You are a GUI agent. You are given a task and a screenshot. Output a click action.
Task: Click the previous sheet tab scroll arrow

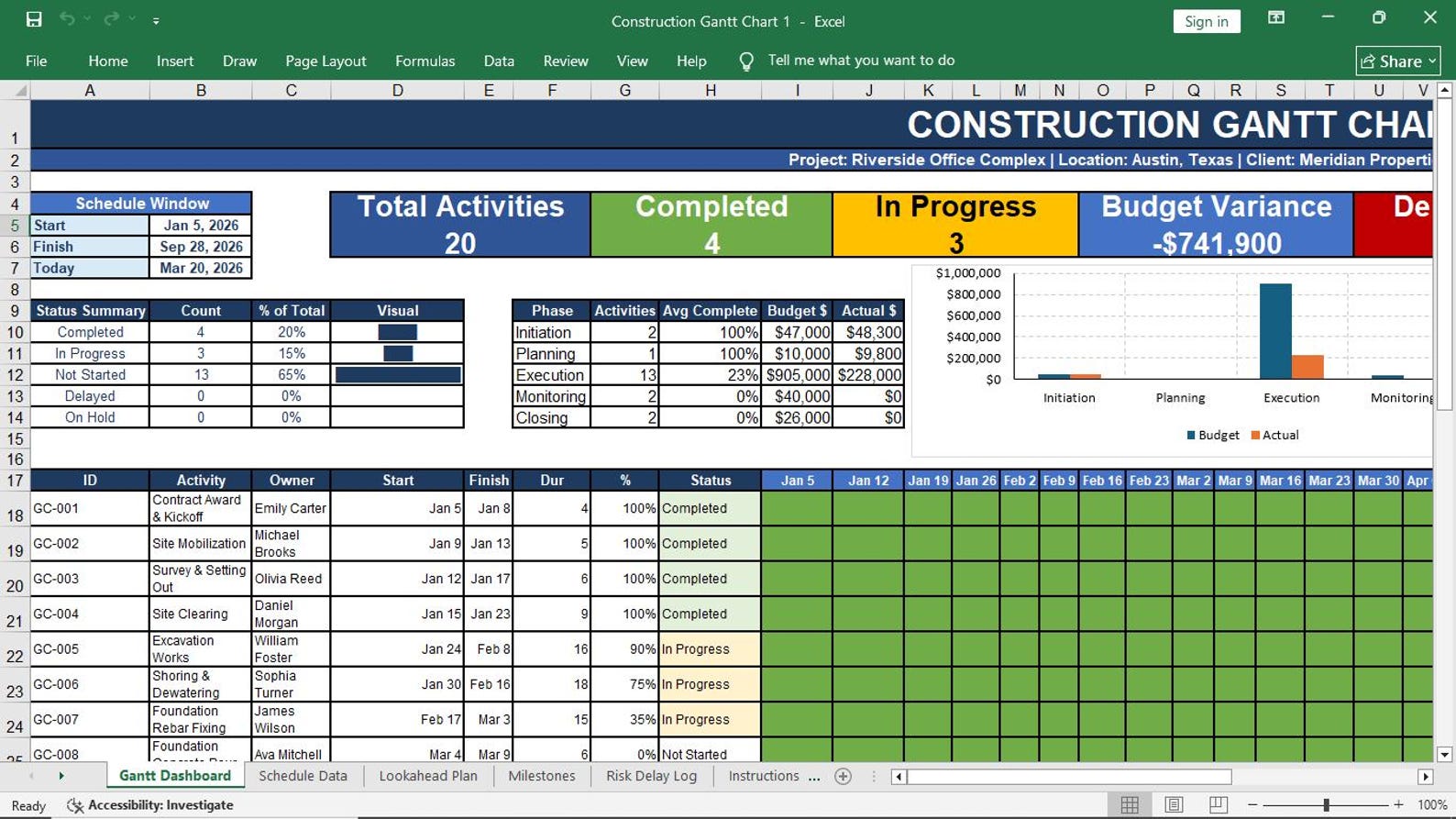click(30, 776)
